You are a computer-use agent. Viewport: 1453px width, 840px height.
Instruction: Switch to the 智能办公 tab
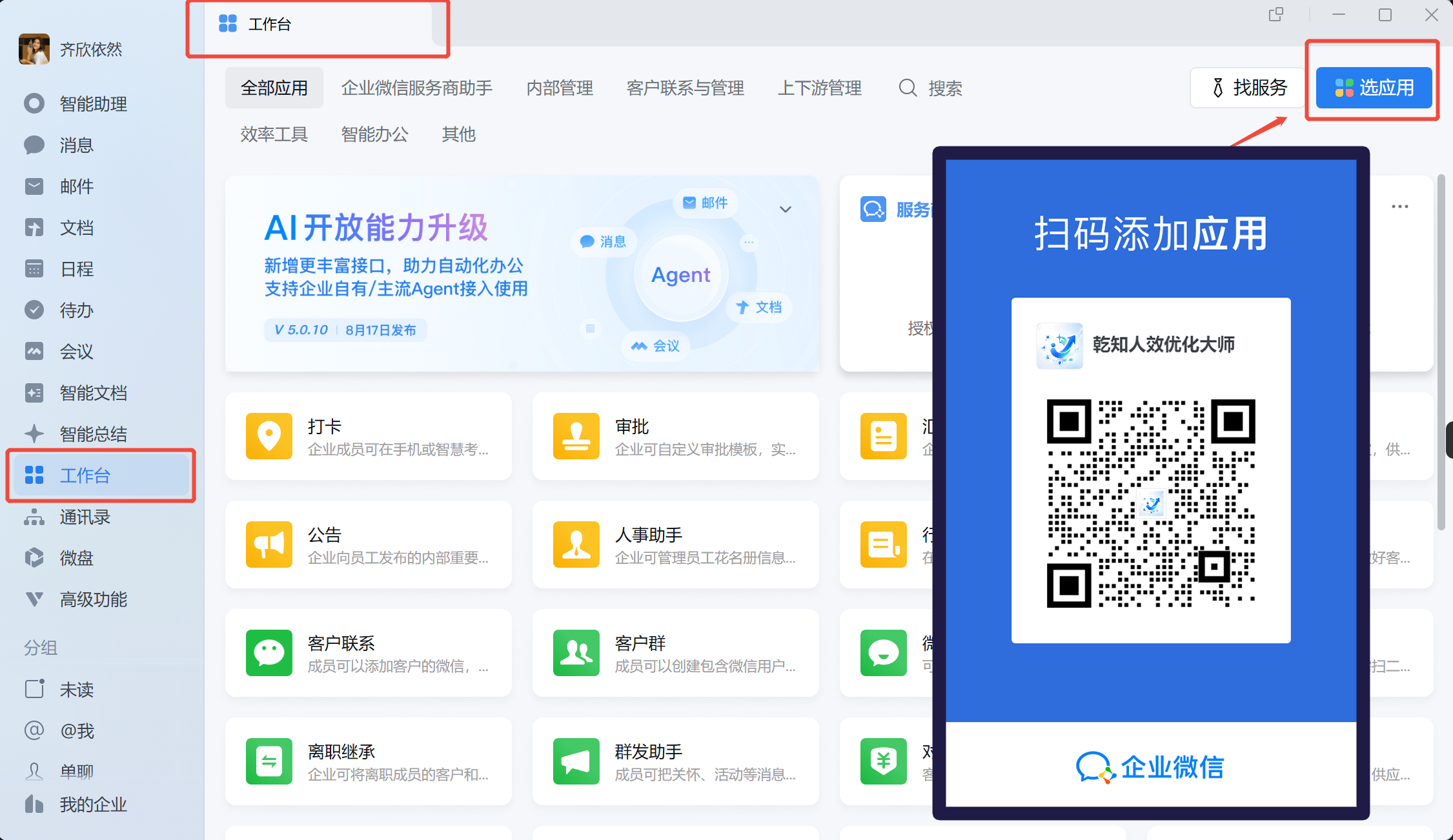click(374, 134)
